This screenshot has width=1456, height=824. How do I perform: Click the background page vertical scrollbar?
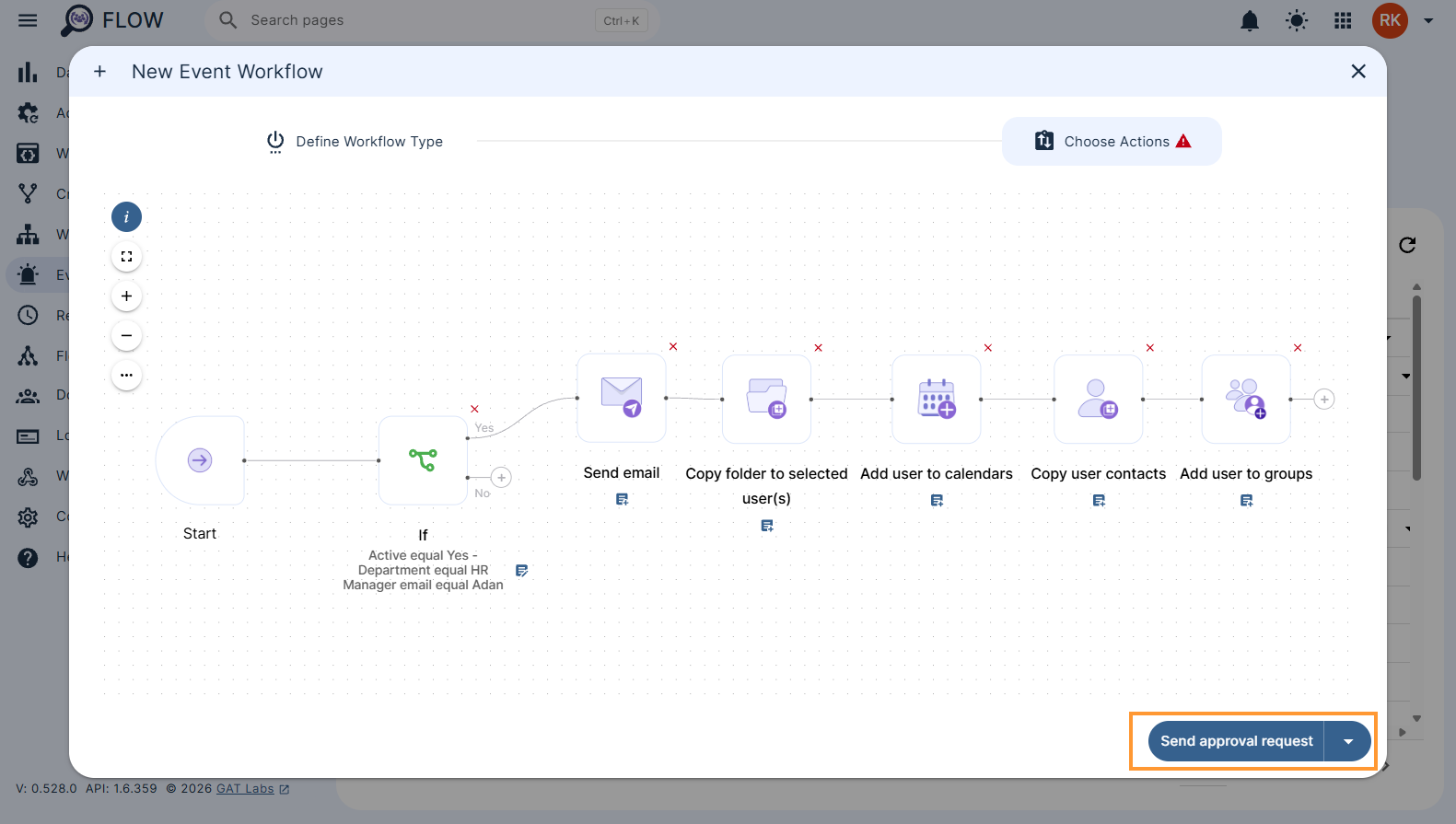pos(1416,388)
